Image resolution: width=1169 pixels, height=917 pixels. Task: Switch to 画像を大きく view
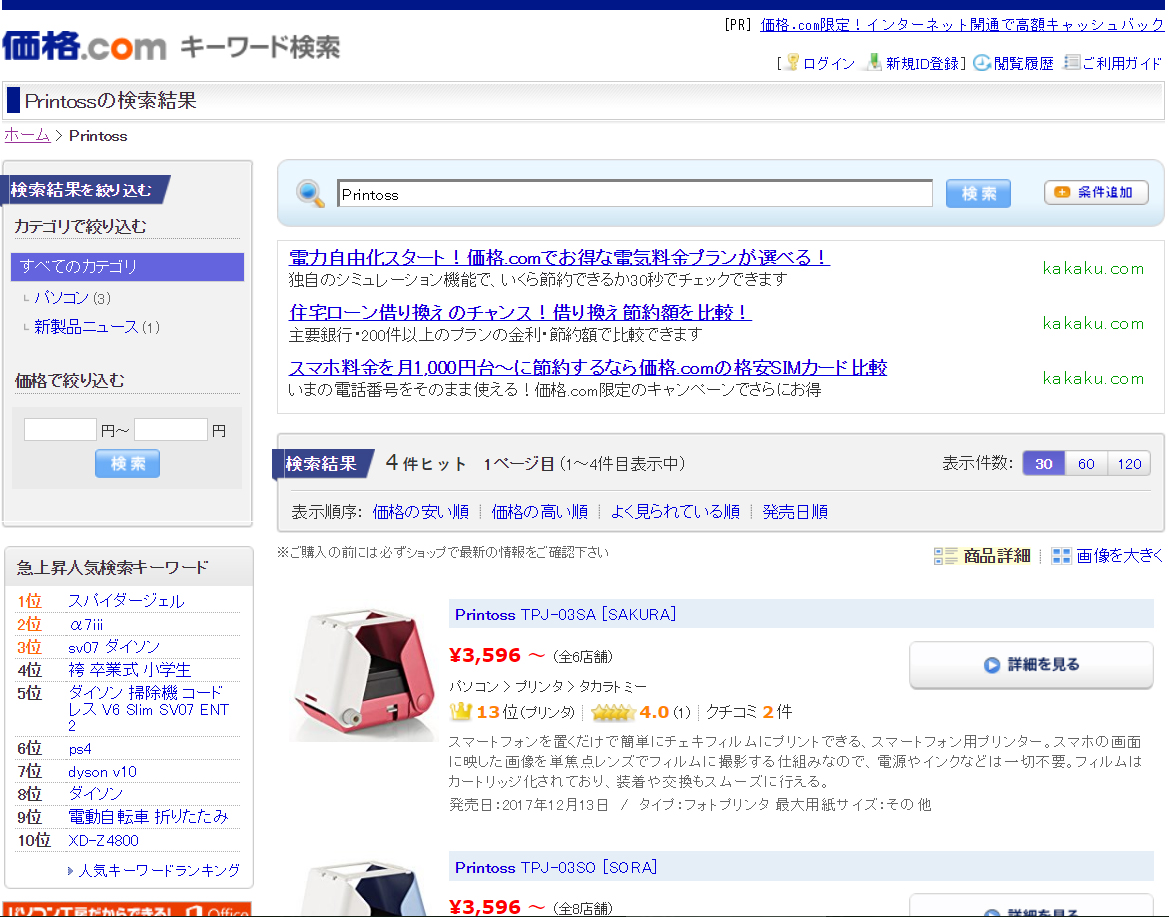pyautogui.click(x=1119, y=556)
